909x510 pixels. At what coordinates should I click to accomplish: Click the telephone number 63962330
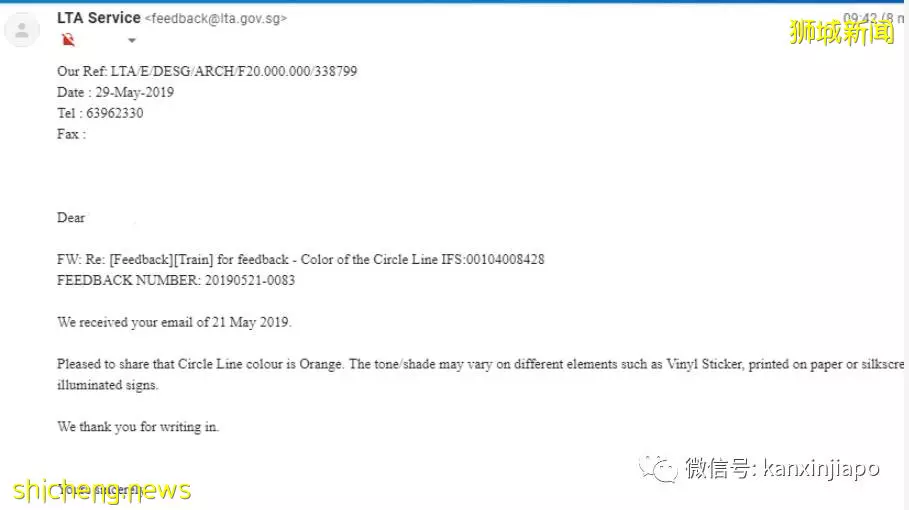click(x=115, y=113)
